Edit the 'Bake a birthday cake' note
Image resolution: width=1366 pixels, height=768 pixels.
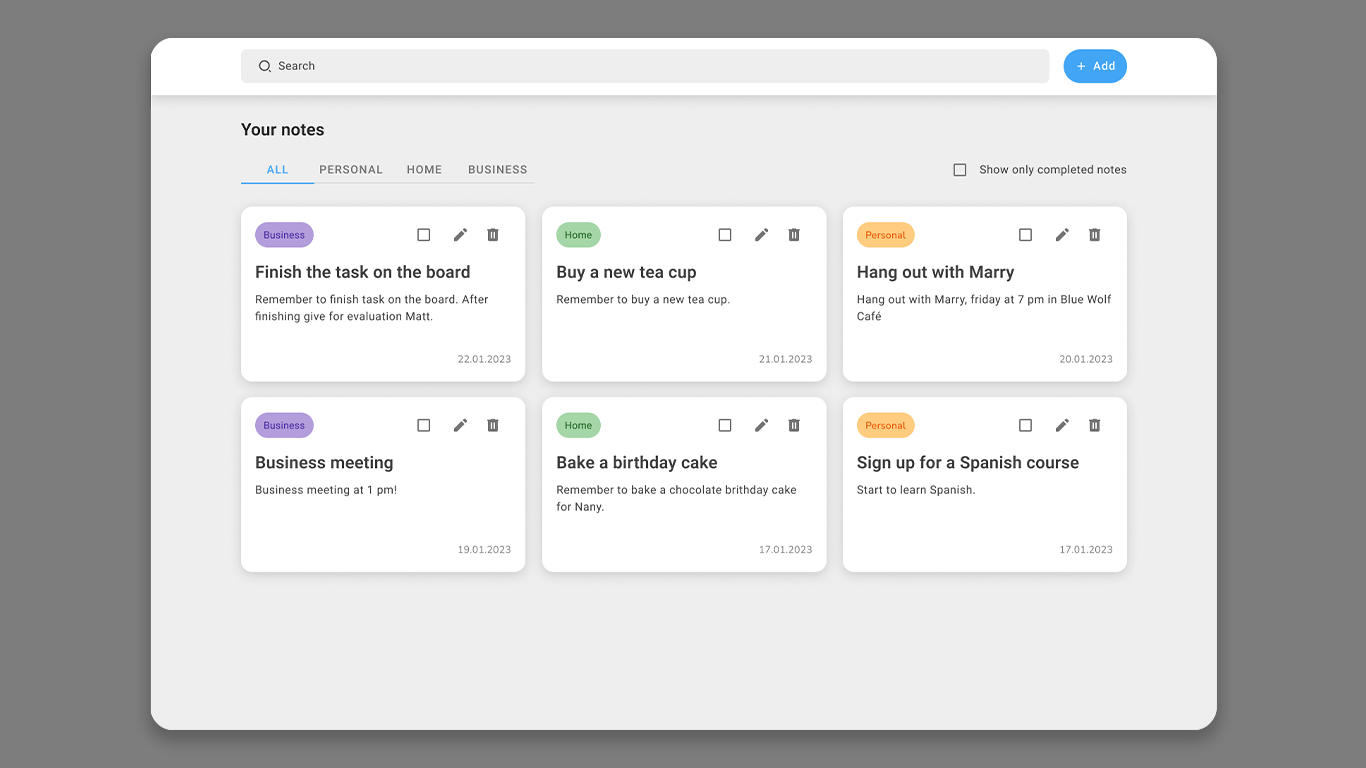point(761,425)
